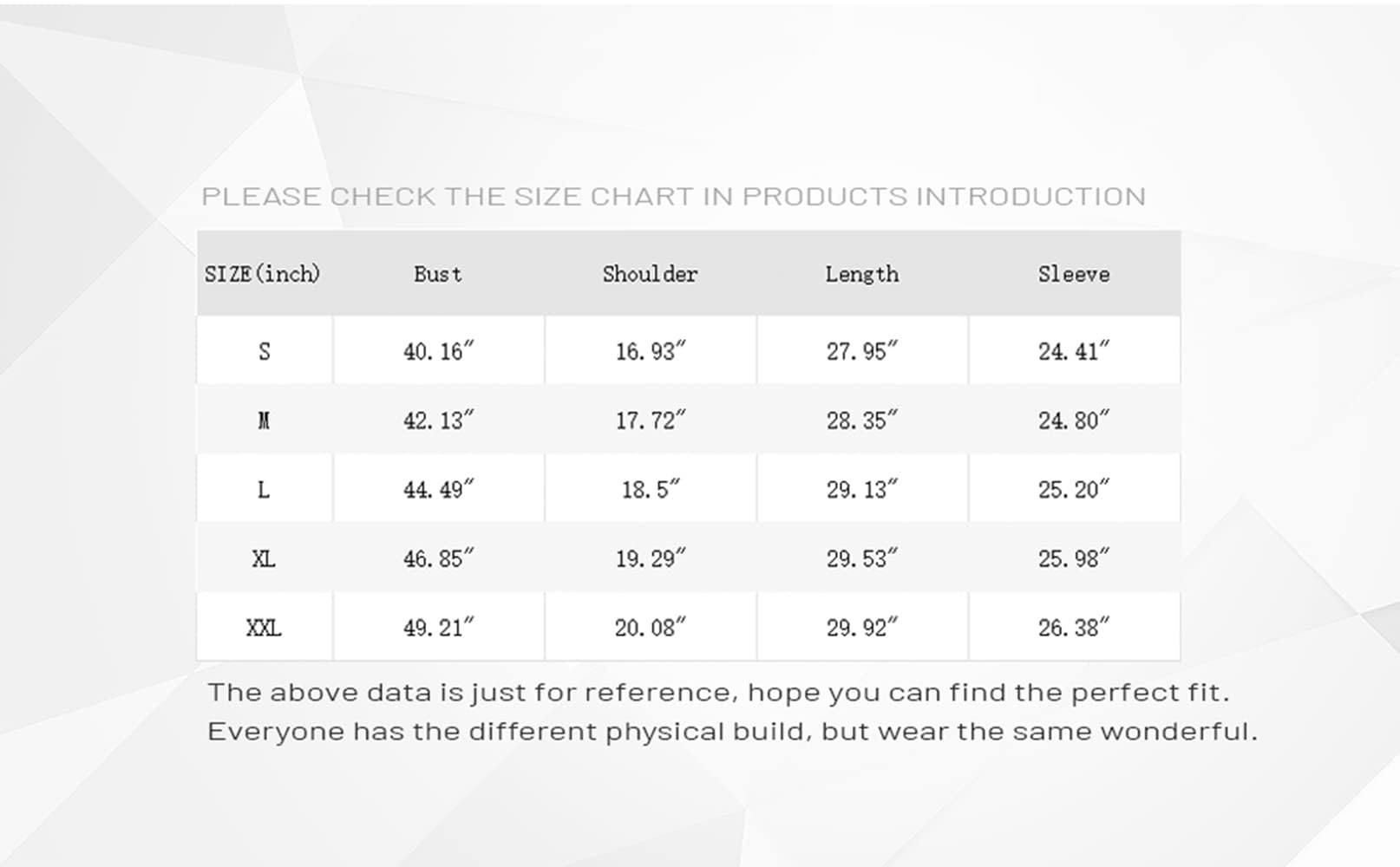The height and width of the screenshot is (867, 1400).
Task: Click the 20.08" shoulder value for XXL
Action: [x=650, y=628]
